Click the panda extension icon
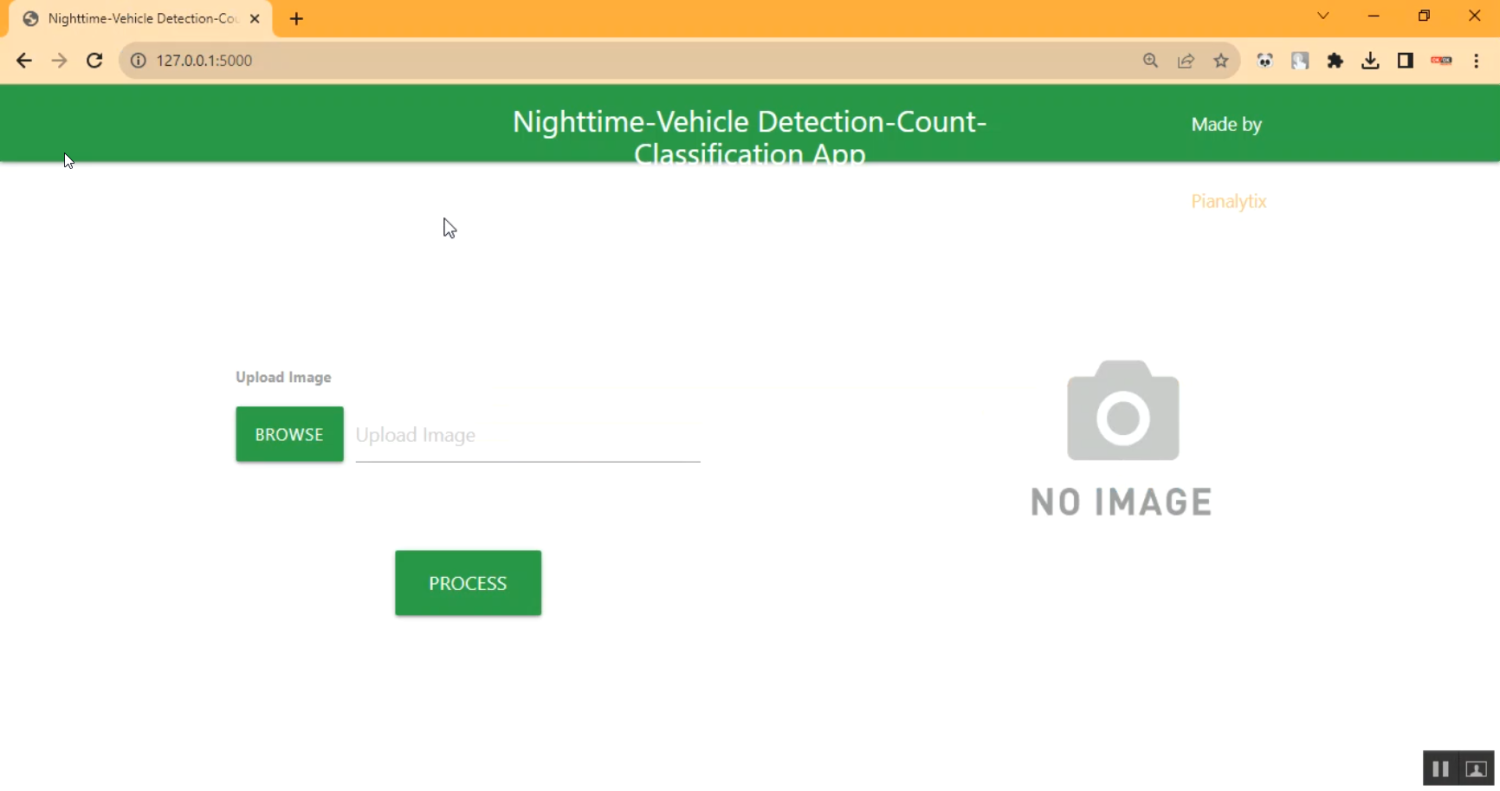1500x791 pixels. (x=1265, y=60)
